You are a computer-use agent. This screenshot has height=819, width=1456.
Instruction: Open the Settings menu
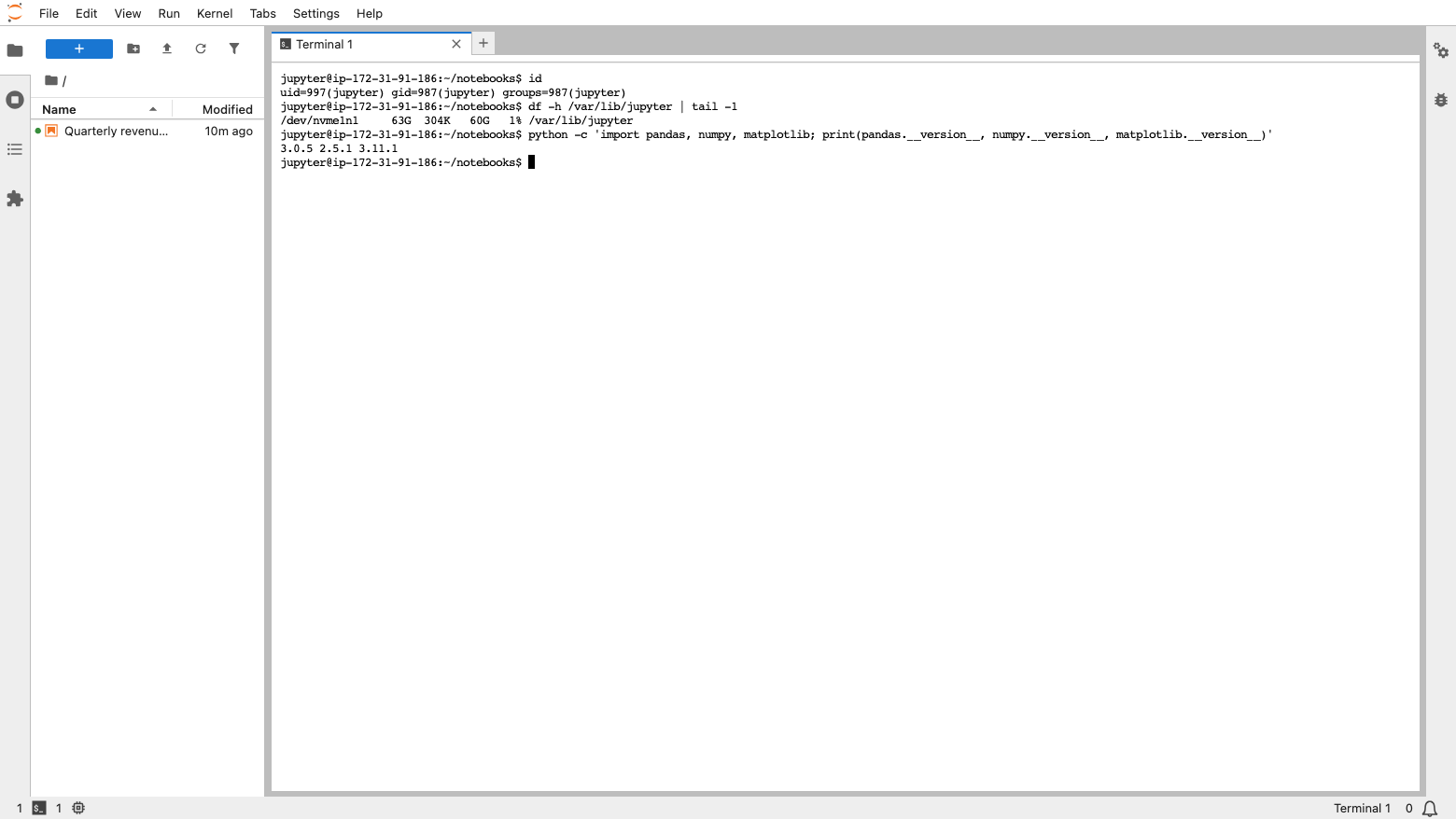tap(316, 13)
